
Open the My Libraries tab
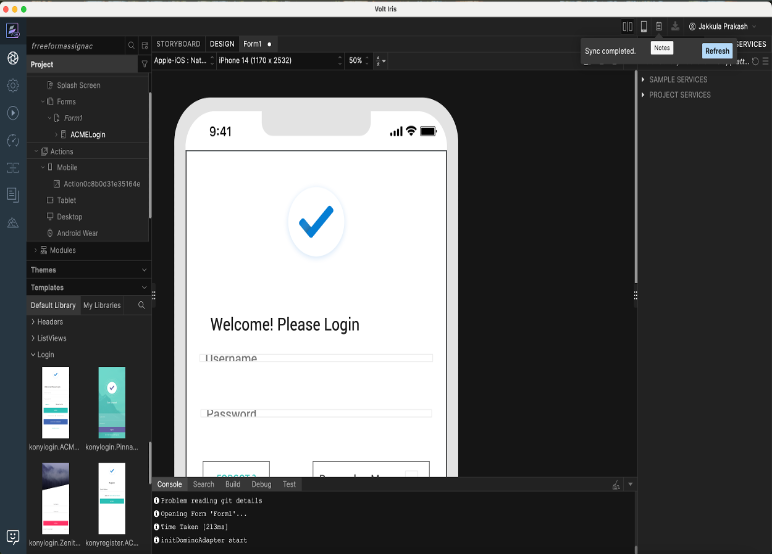(x=102, y=305)
